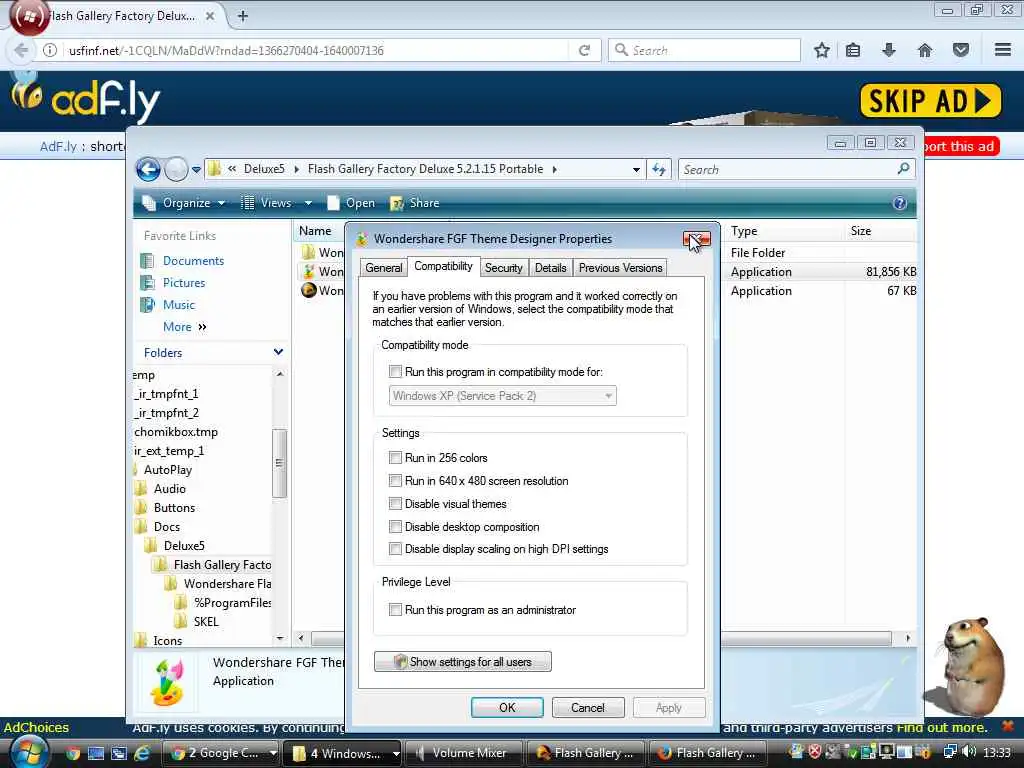Click the Pocket icon in Firefox toolbar
Screen dimensions: 1024x768
[x=961, y=50]
